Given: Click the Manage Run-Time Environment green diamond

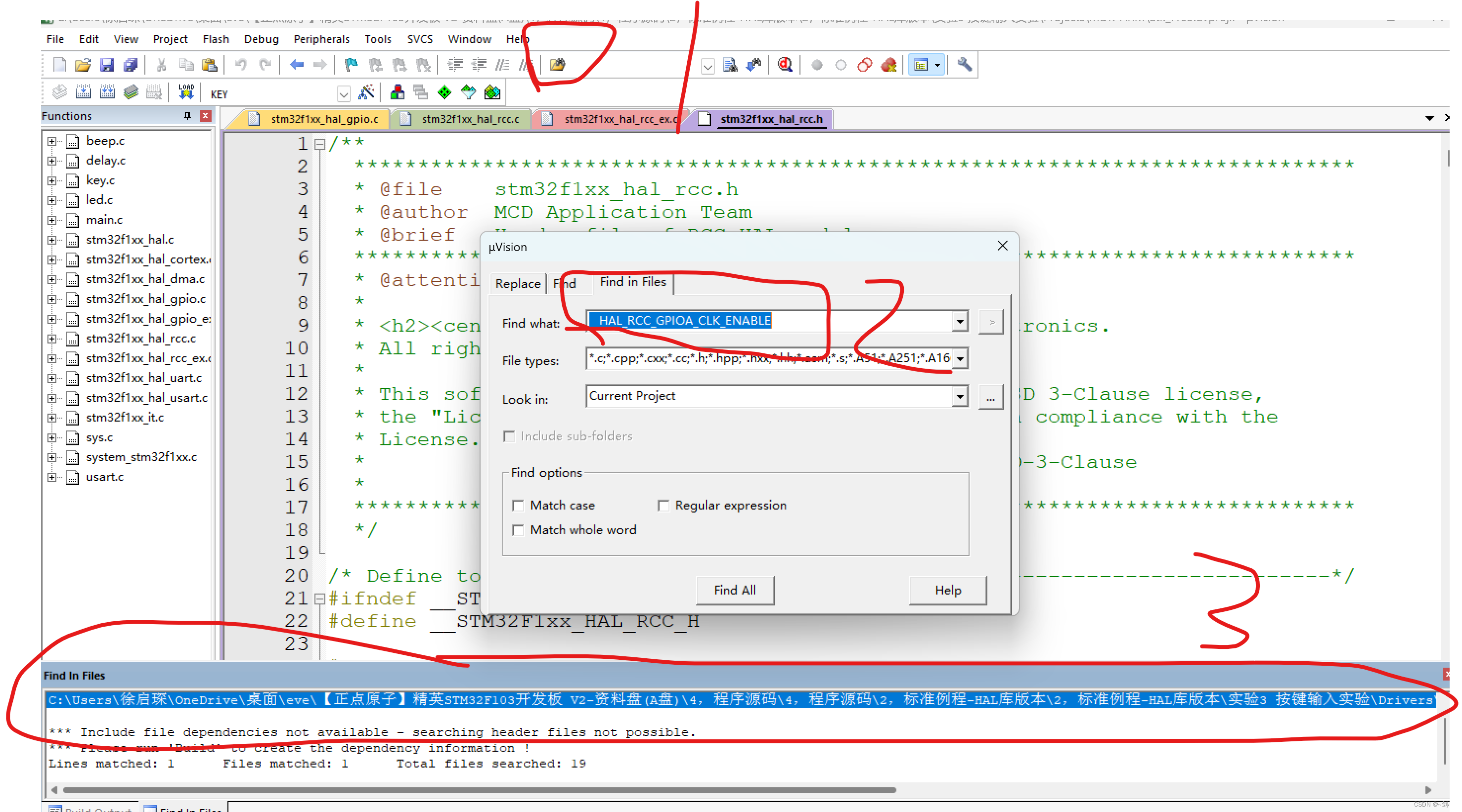Looking at the screenshot, I should click(444, 92).
